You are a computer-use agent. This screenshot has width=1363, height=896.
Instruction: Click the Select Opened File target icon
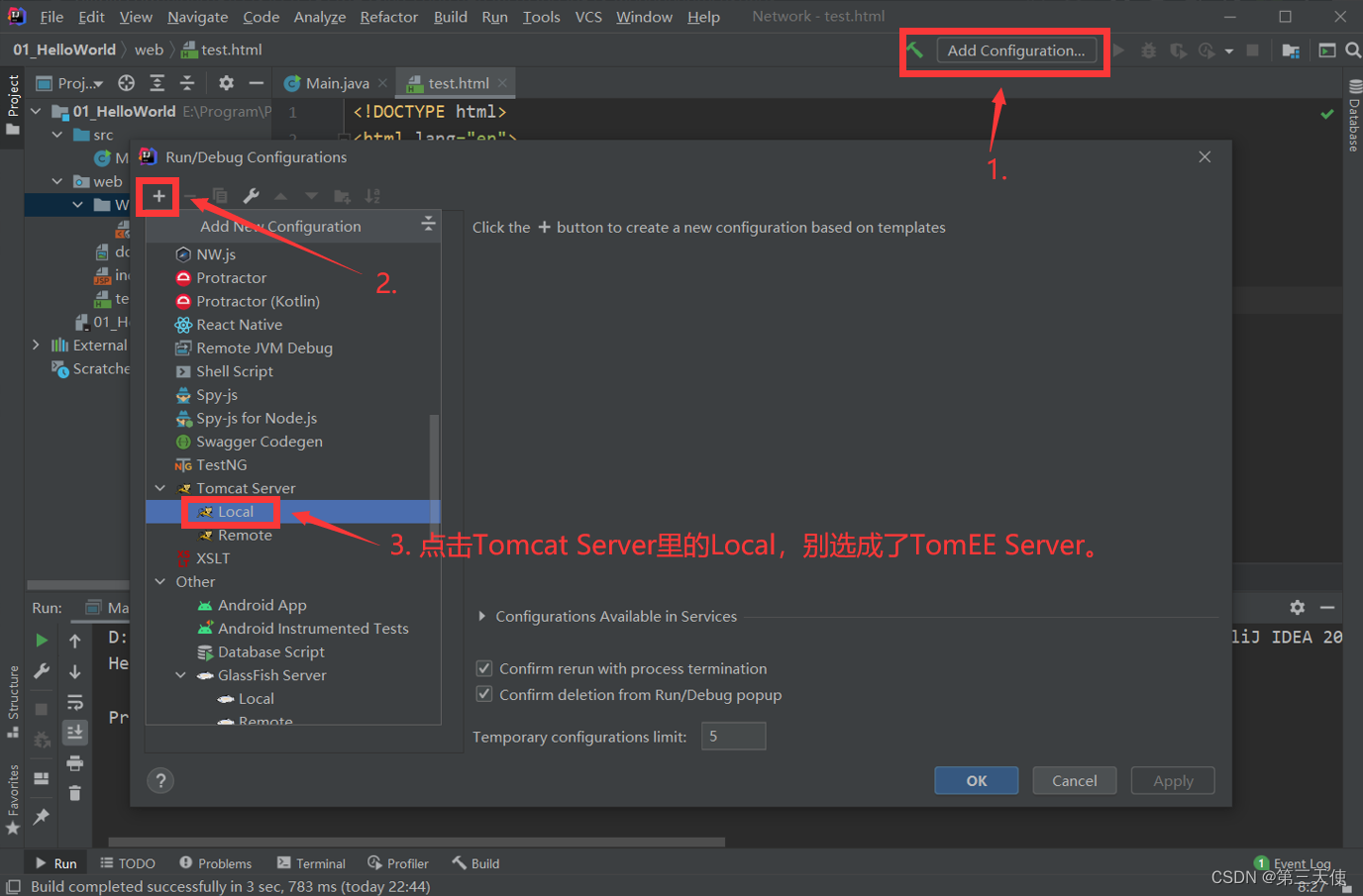coord(126,83)
